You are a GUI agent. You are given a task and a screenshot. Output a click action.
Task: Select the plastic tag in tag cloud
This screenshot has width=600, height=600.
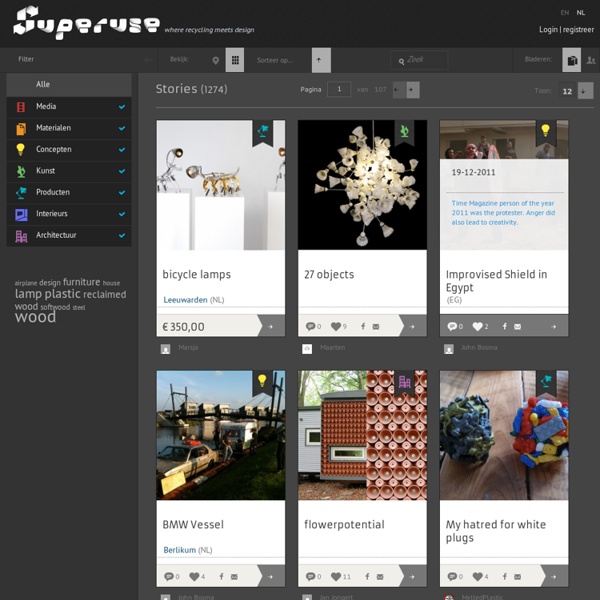click(62, 294)
